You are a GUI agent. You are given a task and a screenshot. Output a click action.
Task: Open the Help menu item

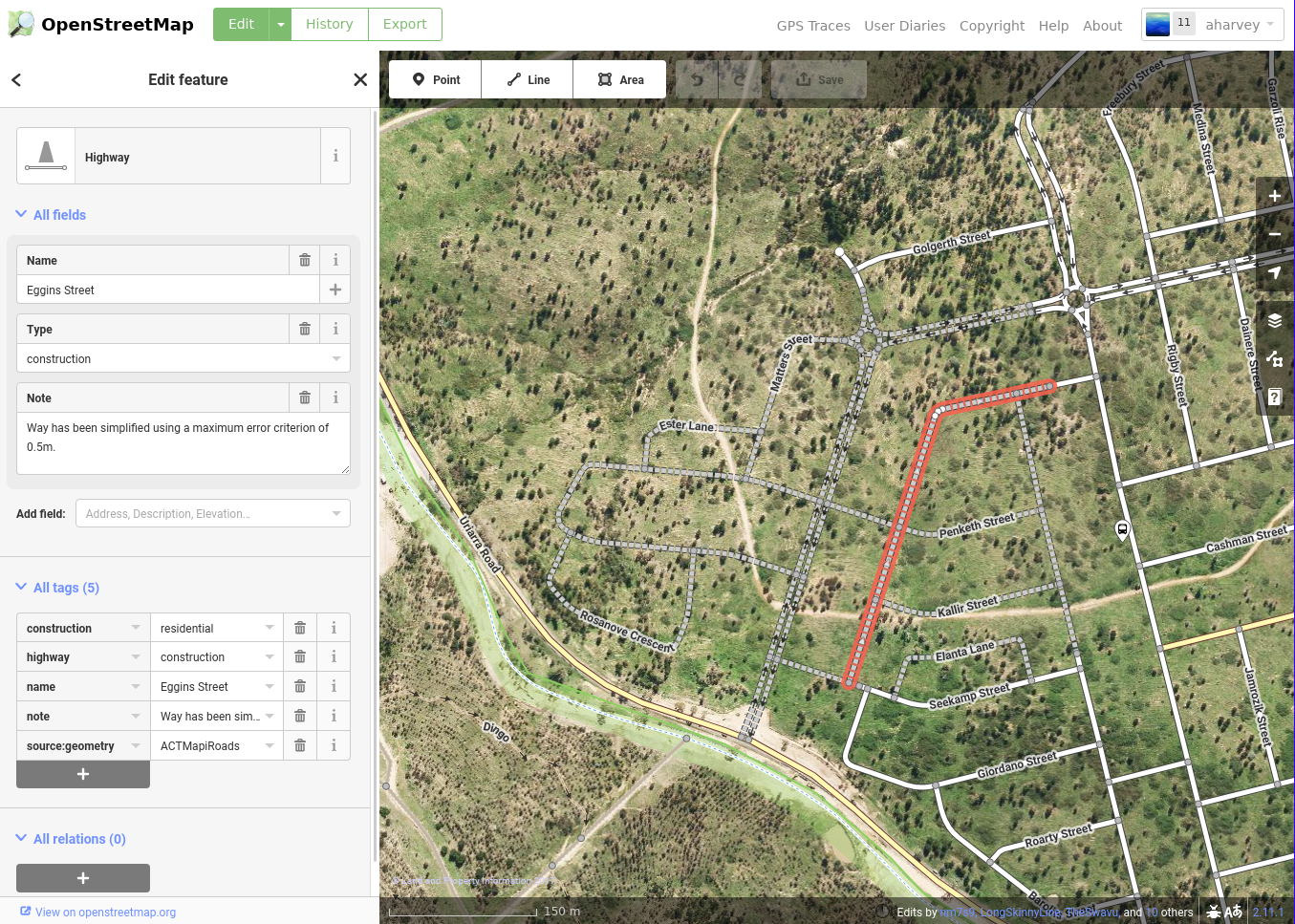tap(1054, 26)
